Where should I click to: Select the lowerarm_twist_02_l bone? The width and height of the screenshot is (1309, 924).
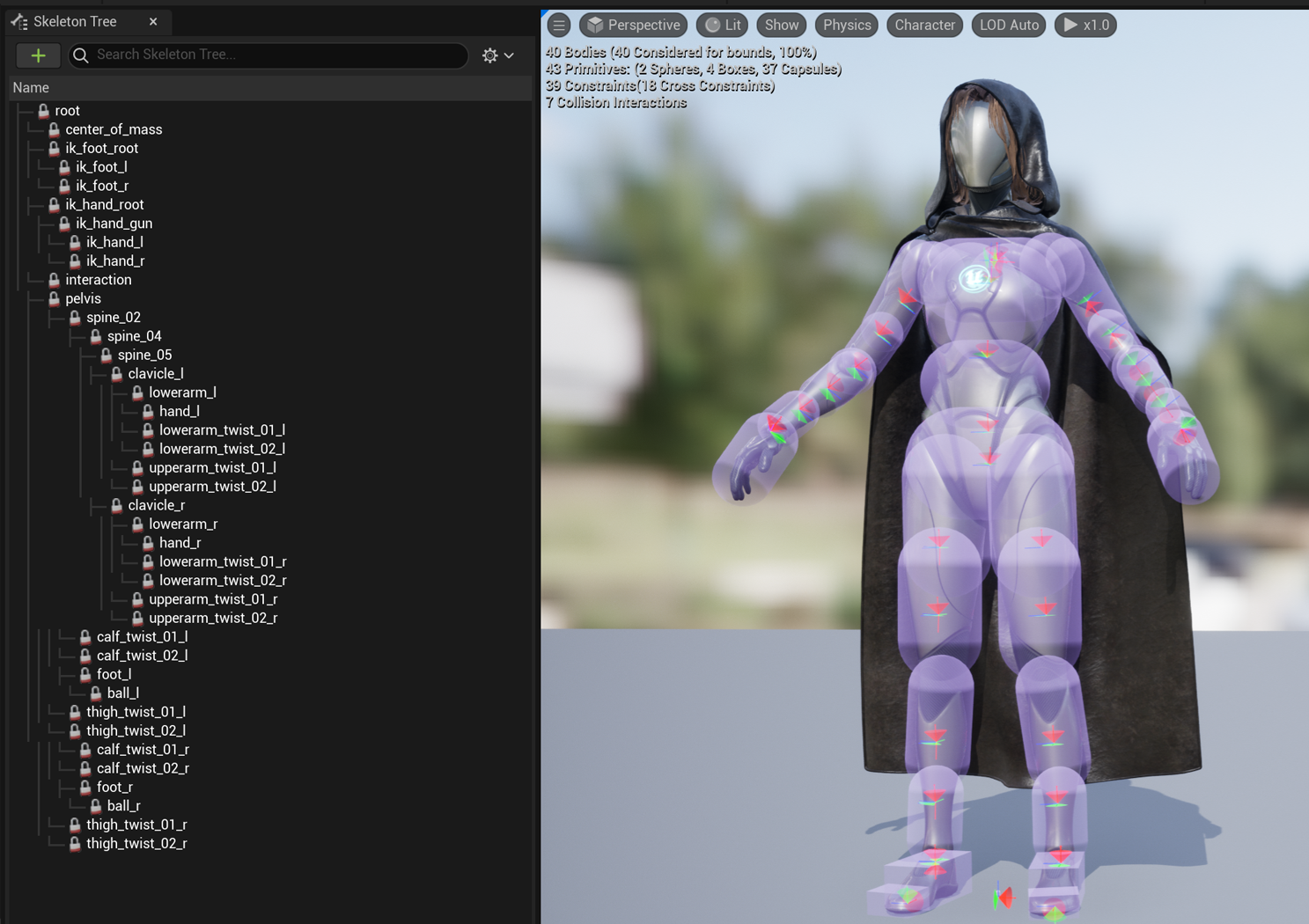[x=222, y=449]
